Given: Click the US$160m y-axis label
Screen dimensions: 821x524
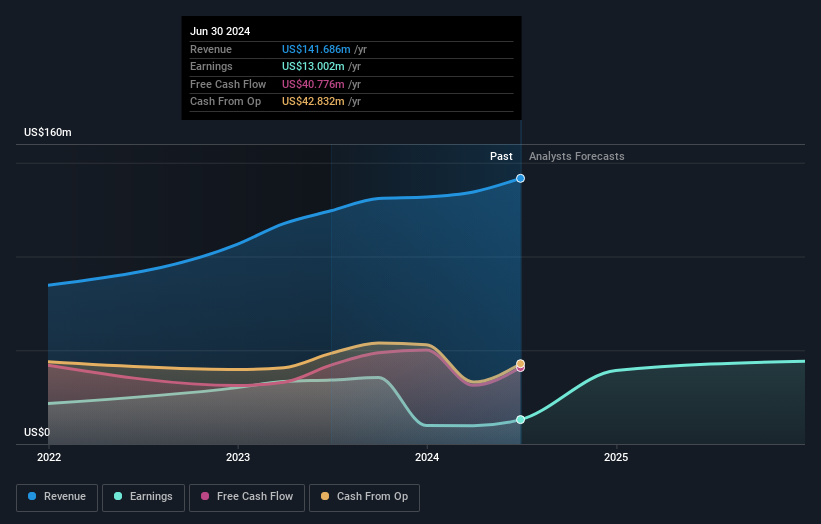Looking at the screenshot, I should pyautogui.click(x=48, y=132).
